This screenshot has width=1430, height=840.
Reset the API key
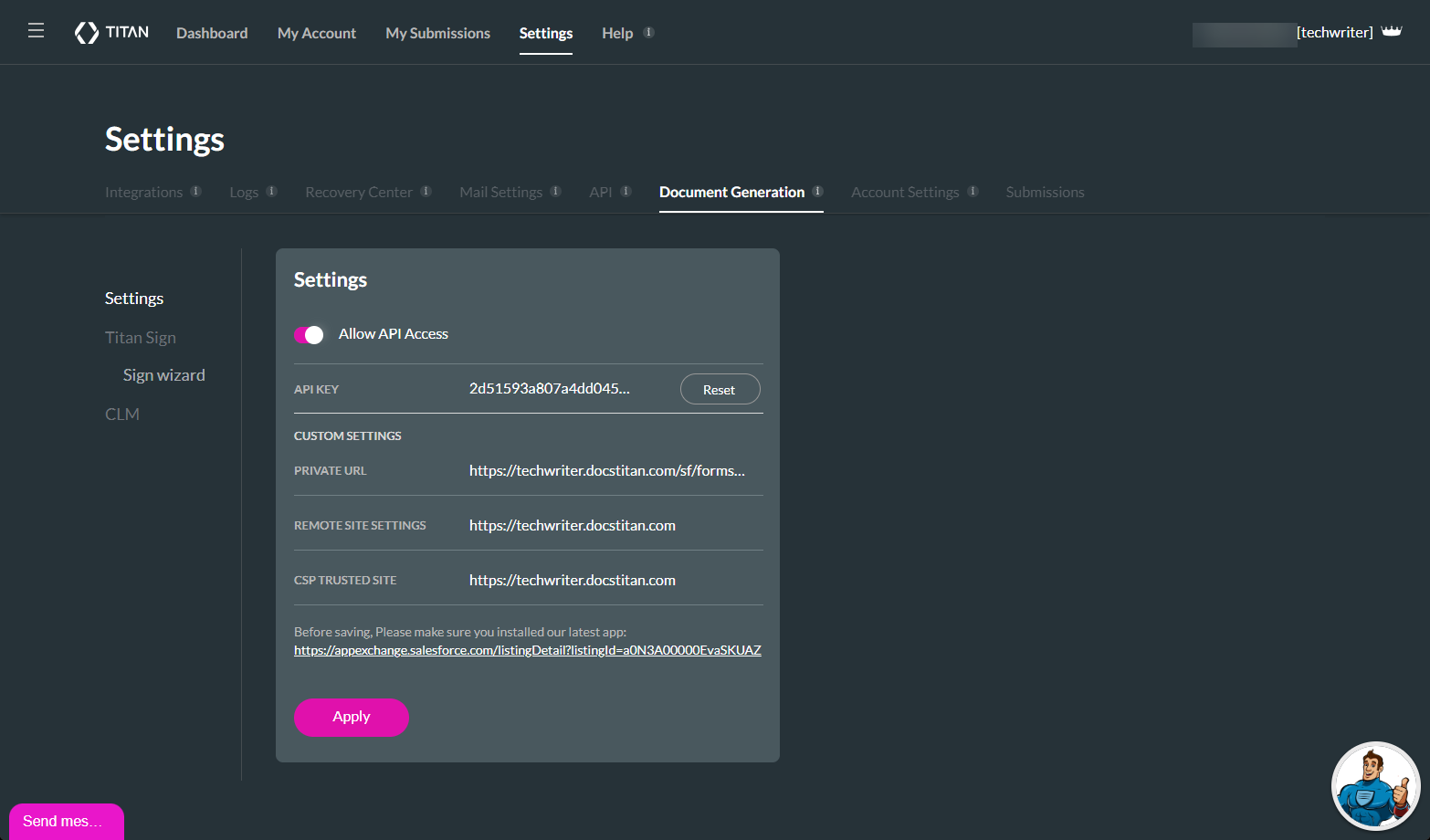pos(720,389)
